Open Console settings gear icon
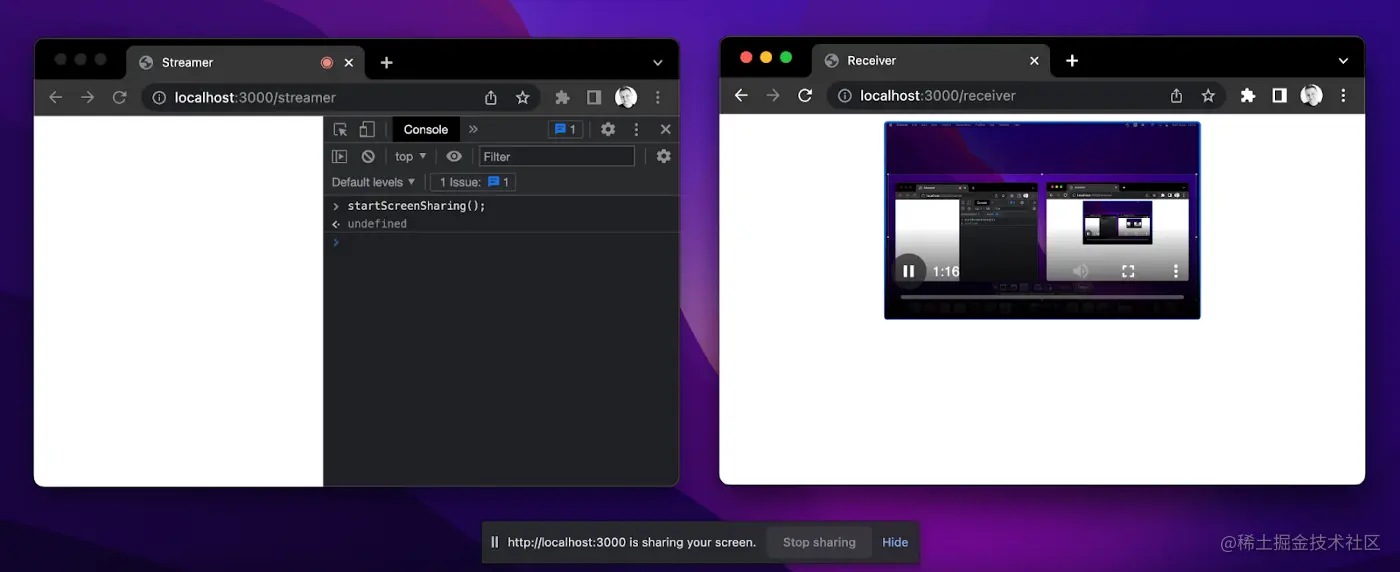This screenshot has height=572, width=1400. click(x=663, y=156)
